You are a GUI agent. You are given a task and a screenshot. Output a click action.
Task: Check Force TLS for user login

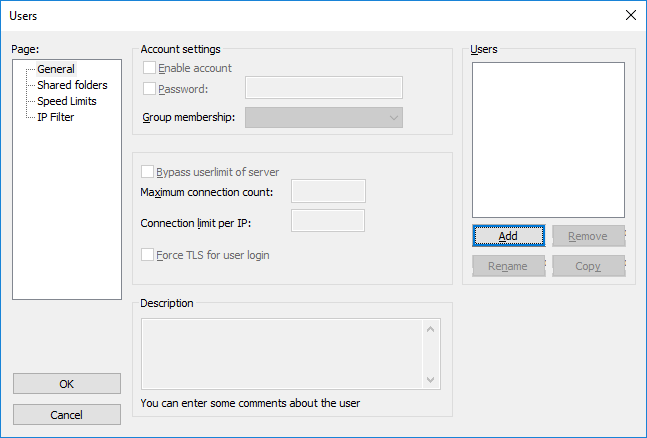(150, 255)
